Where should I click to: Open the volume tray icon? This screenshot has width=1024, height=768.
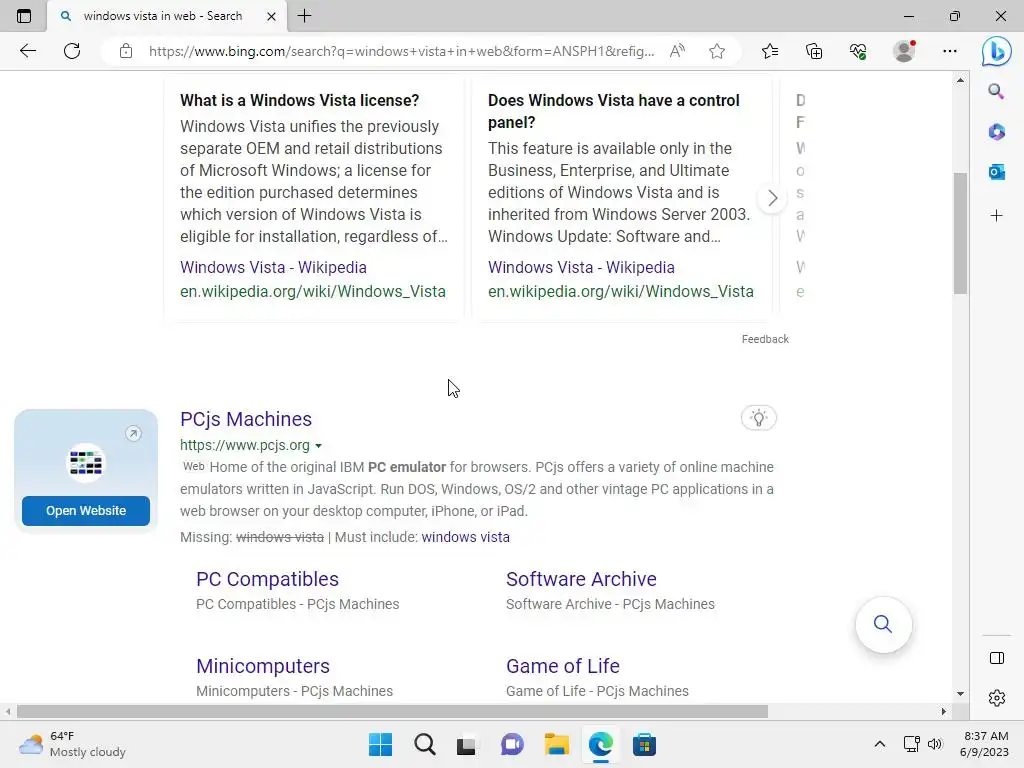935,744
